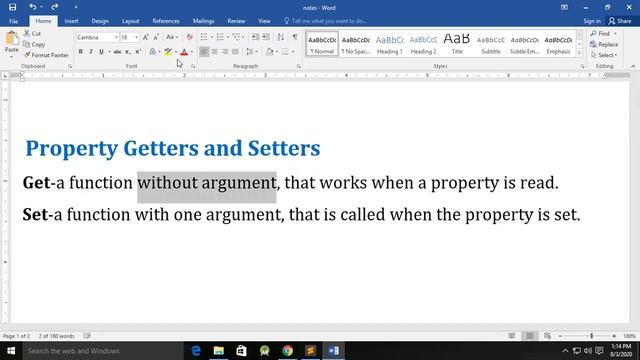Screen dimensions: 640x360
Task: Open the font name combo box
Action: tap(97, 37)
